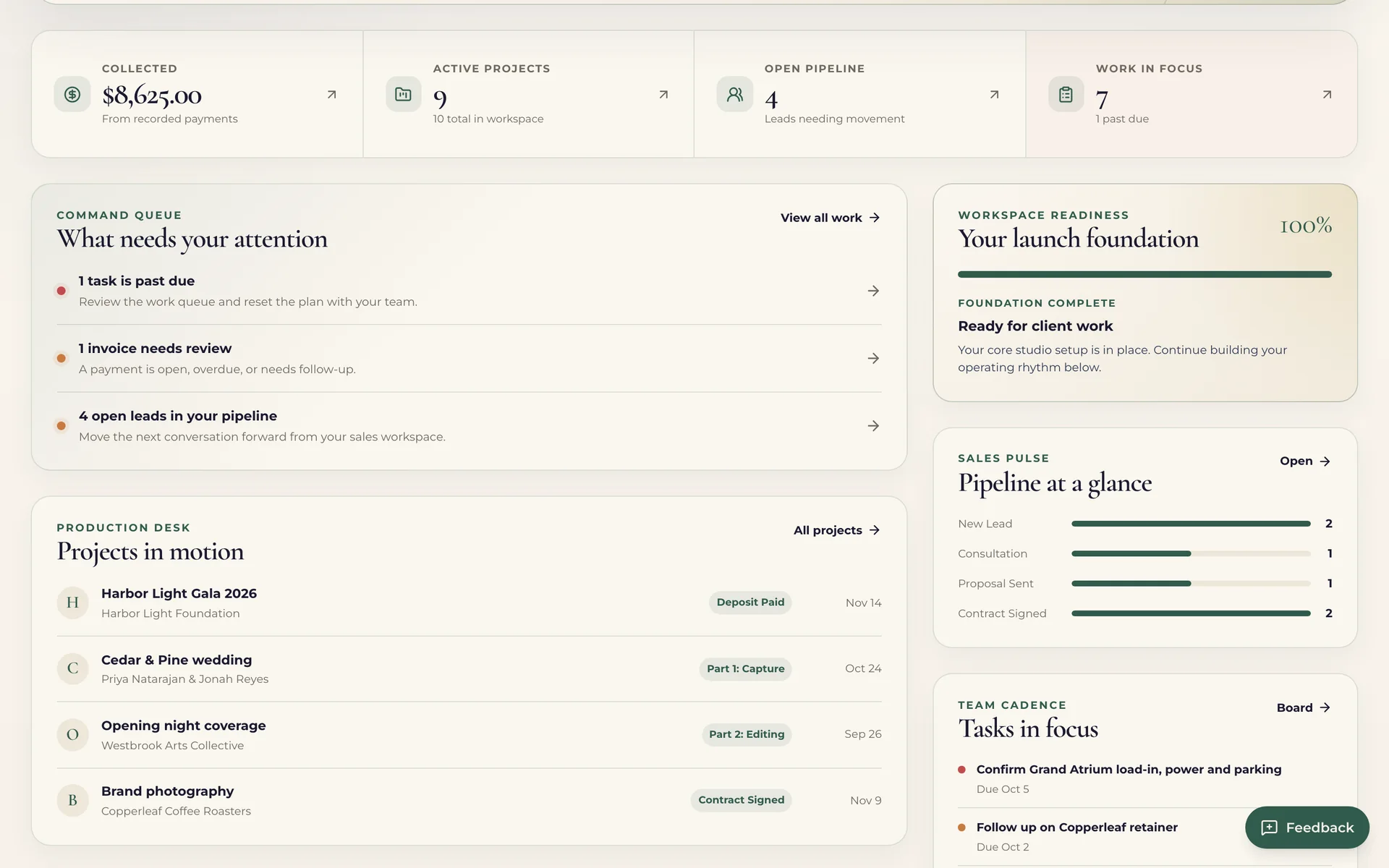Open the Sales Pulse pipeline link
This screenshot has height=868, width=1389.
click(x=1305, y=461)
